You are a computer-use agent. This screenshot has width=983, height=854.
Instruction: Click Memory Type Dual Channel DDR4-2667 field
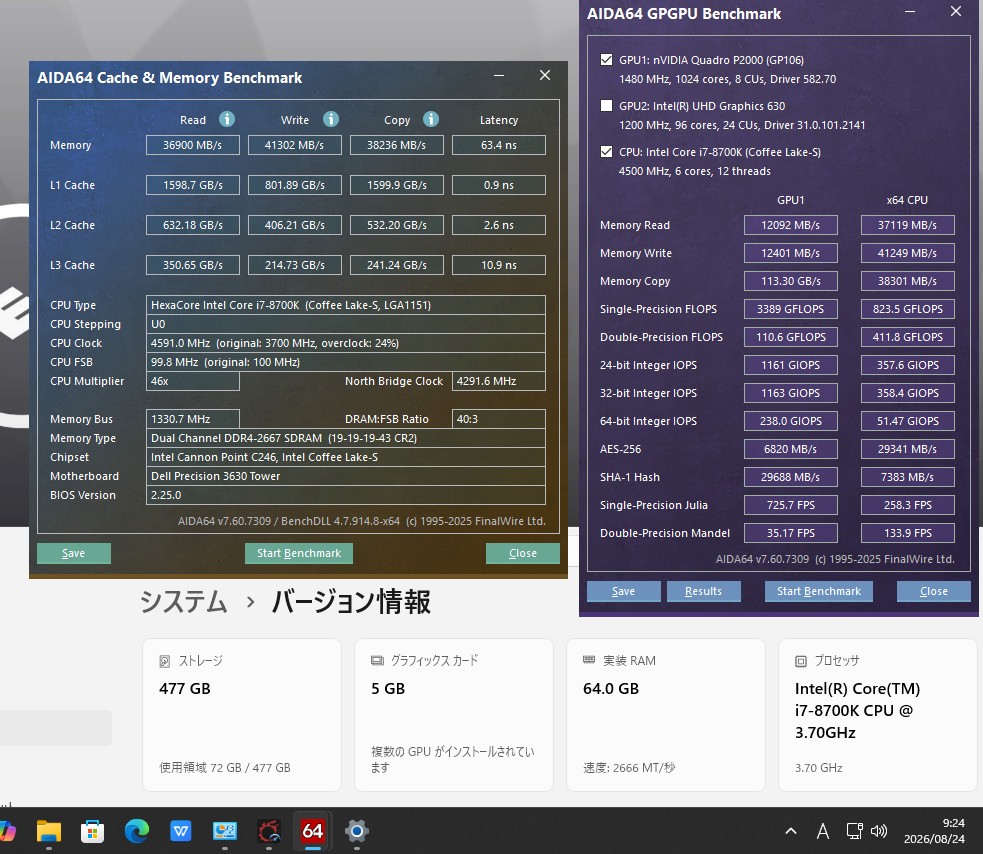point(345,438)
